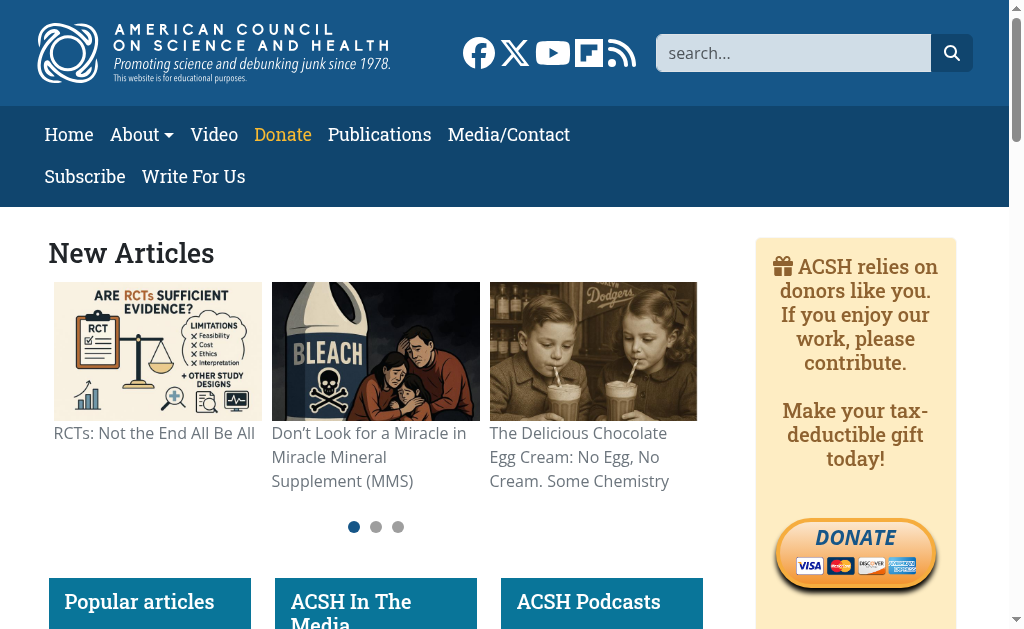Click the Flipboard social icon
The image size is (1024, 629).
[589, 53]
